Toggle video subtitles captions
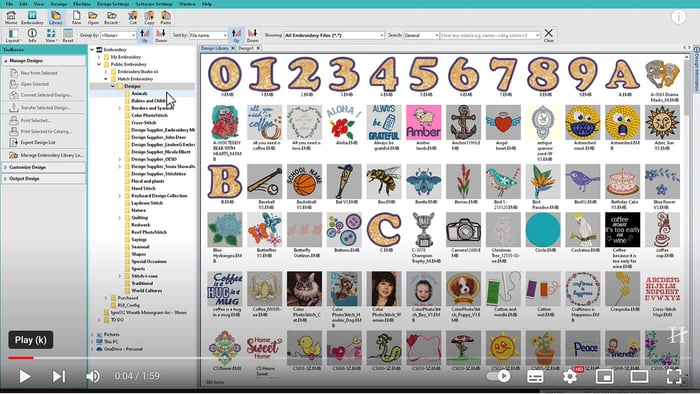700x394 pixels. [x=535, y=376]
